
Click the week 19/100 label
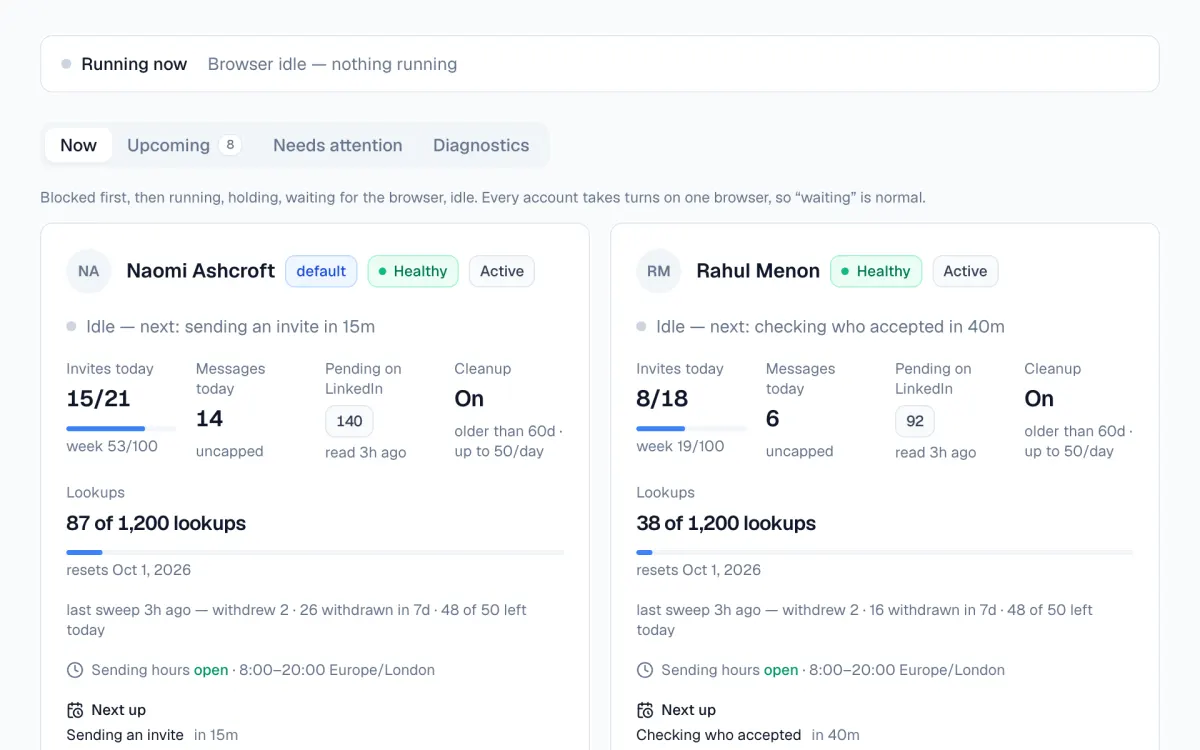[680, 446]
